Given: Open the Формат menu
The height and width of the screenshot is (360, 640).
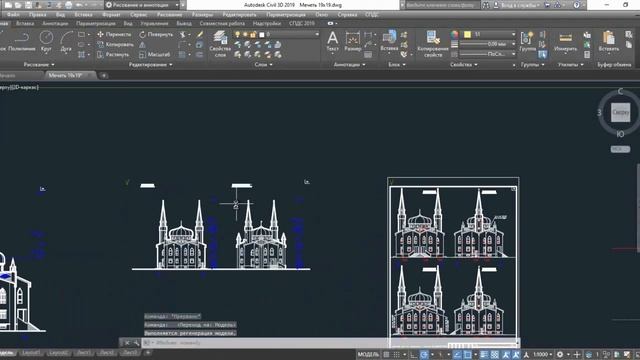Looking at the screenshot, I should (111, 15).
